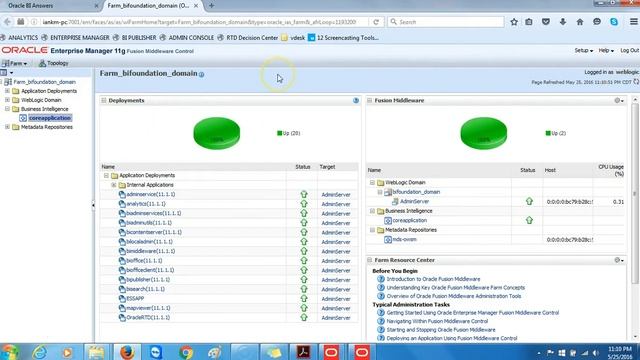Screen dimensions: 640x360
Task: Click the info icon beside Farm_bifoundation_domain title
Action: pyautogui.click(x=202, y=74)
